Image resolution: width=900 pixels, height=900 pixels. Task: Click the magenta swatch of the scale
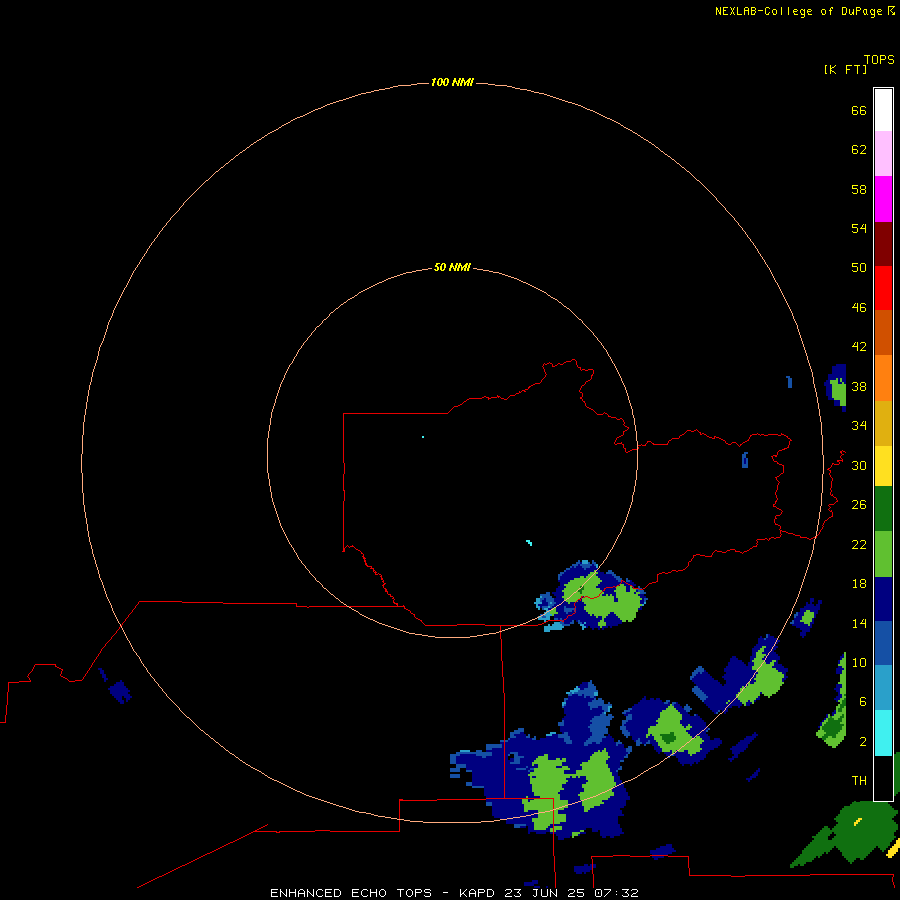click(x=883, y=199)
